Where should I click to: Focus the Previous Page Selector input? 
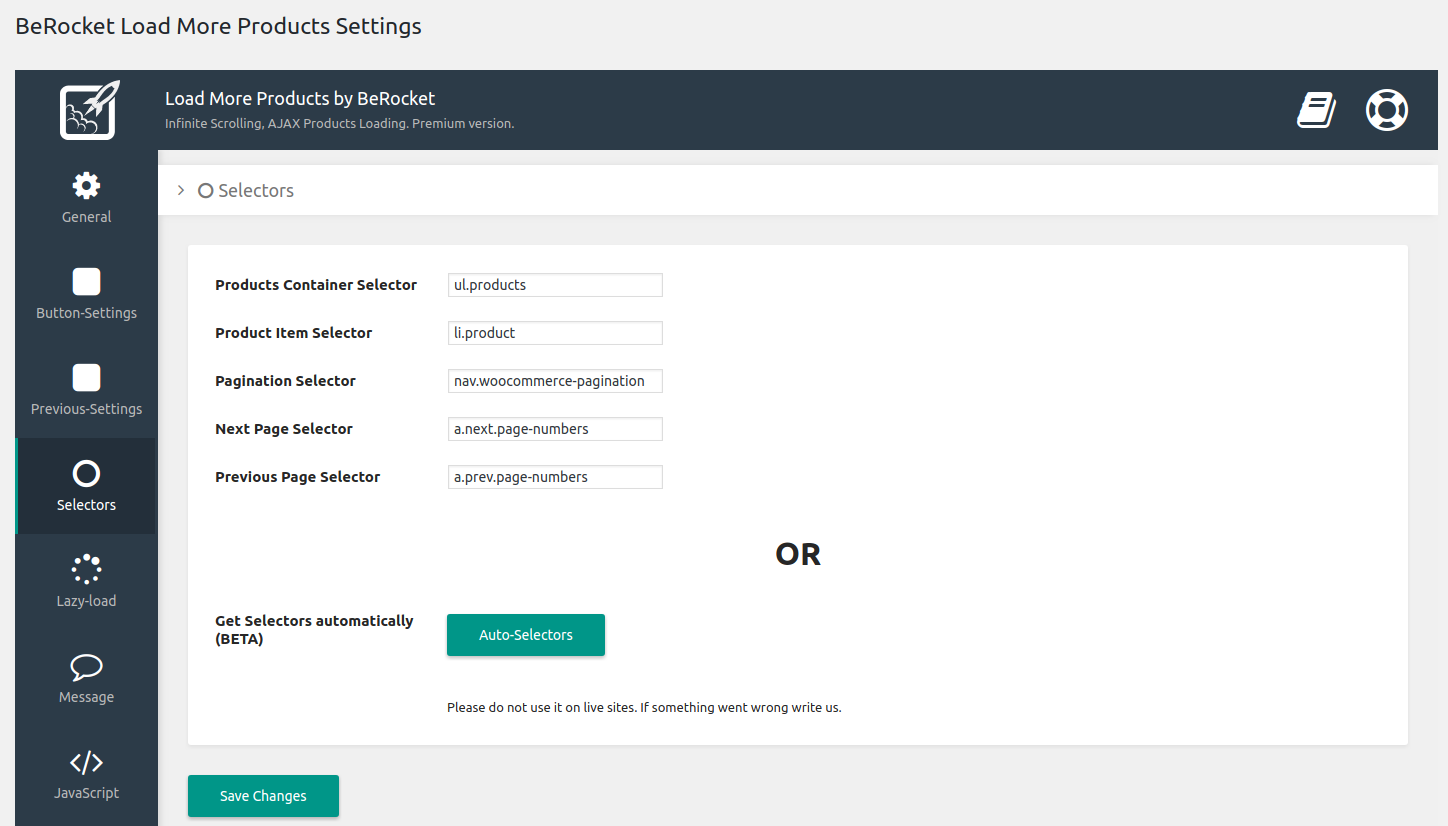[x=554, y=476]
